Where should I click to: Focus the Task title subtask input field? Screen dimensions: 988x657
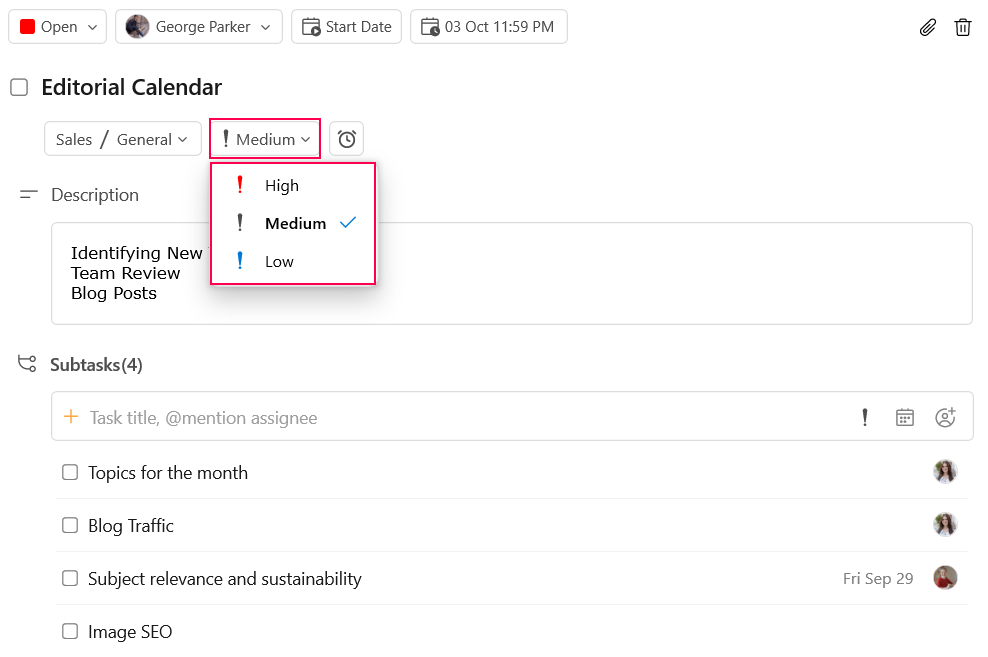click(x=454, y=417)
